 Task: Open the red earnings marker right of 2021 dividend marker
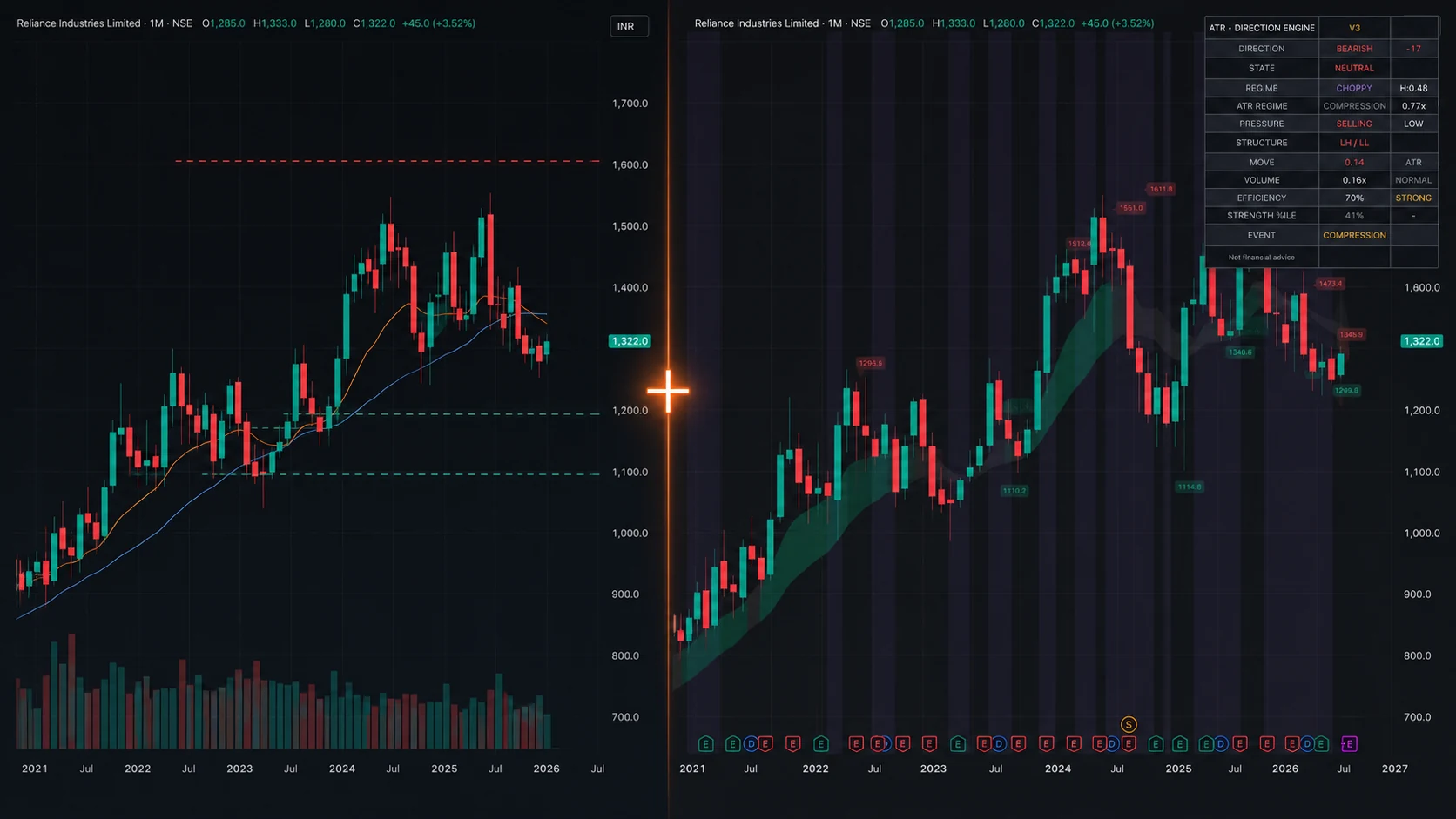coord(765,744)
